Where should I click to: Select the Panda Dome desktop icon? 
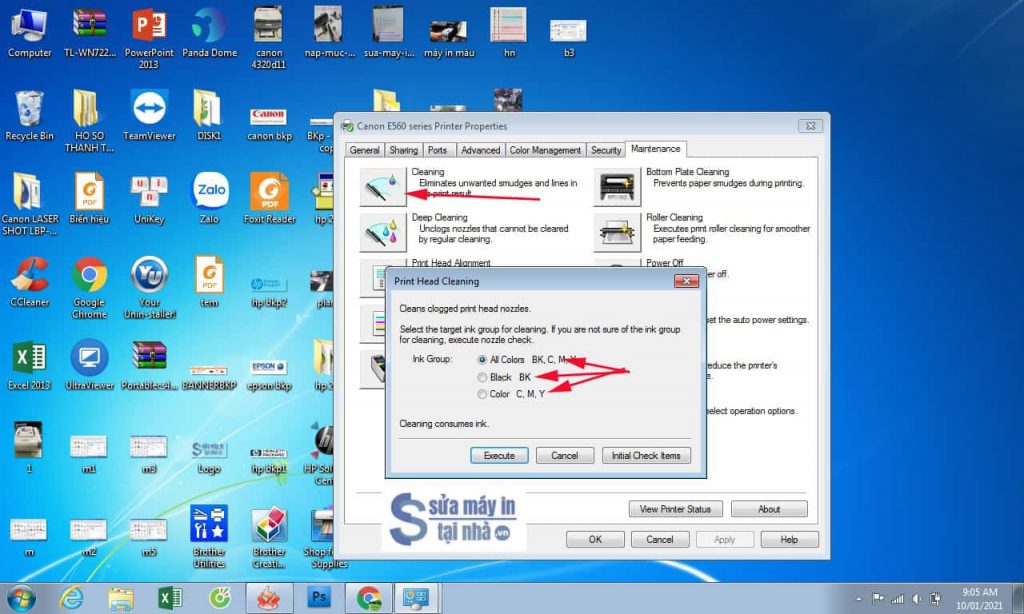tap(209, 33)
